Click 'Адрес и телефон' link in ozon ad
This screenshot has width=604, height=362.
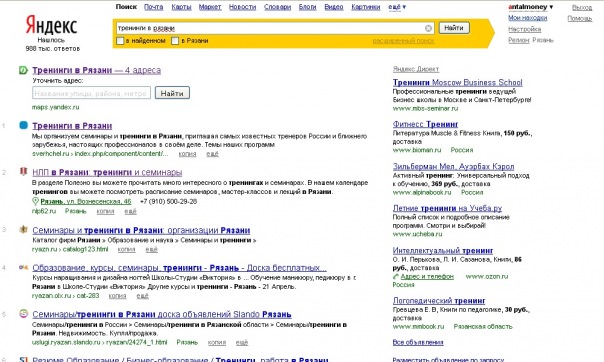(x=427, y=277)
